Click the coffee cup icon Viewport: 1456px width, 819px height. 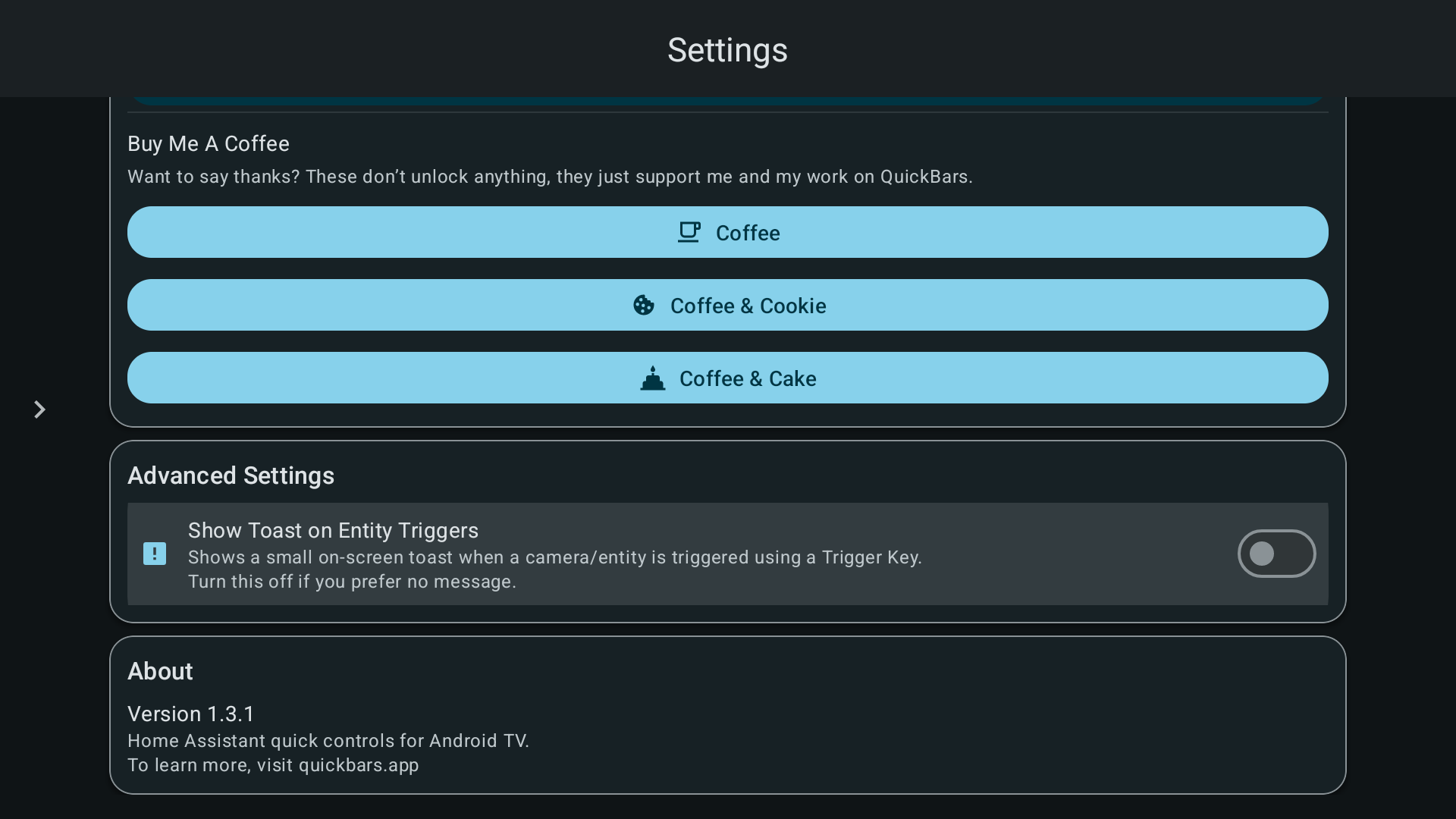point(689,232)
